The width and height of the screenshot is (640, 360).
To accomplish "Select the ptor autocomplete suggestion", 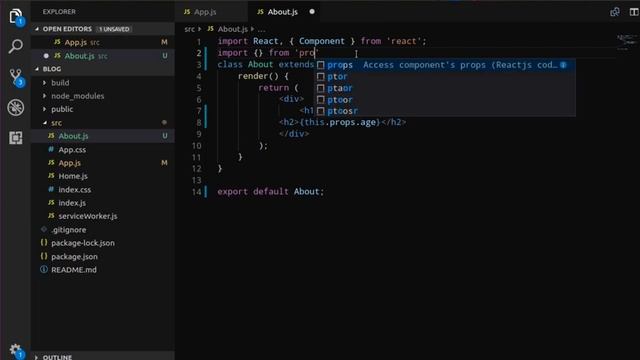I will click(x=445, y=77).
